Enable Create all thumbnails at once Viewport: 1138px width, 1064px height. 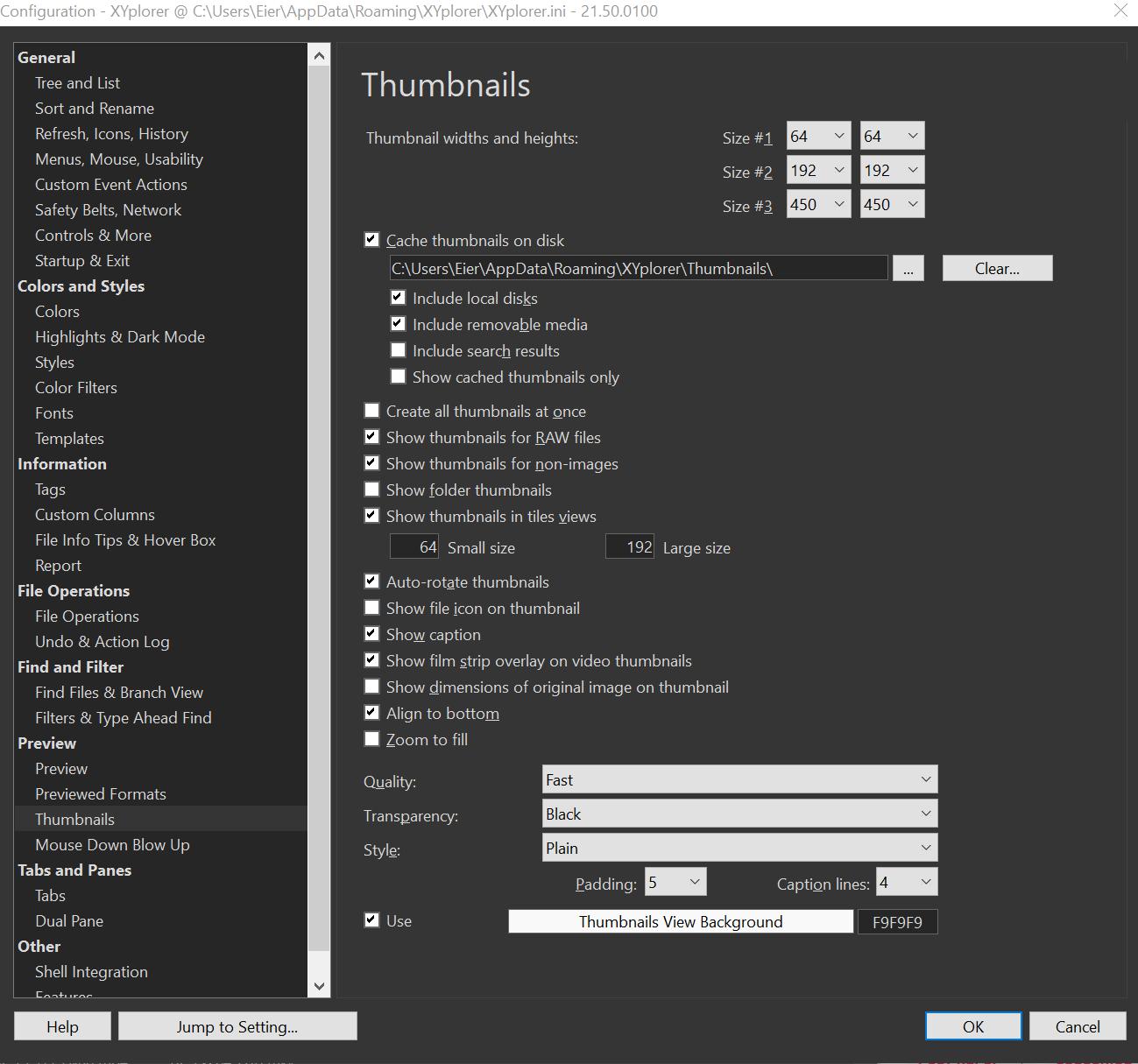pos(372,411)
